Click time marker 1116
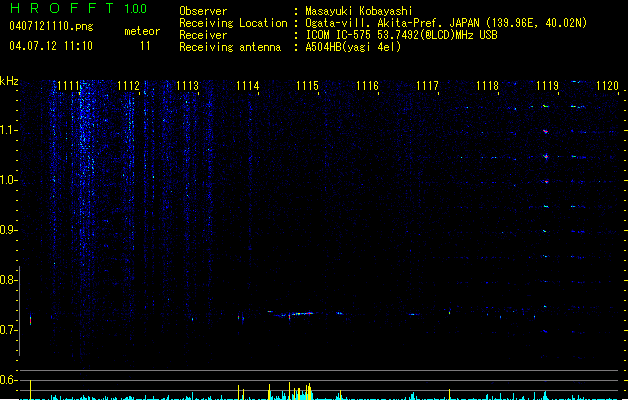Image resolution: width=629 pixels, height=400 pixels. click(x=367, y=86)
